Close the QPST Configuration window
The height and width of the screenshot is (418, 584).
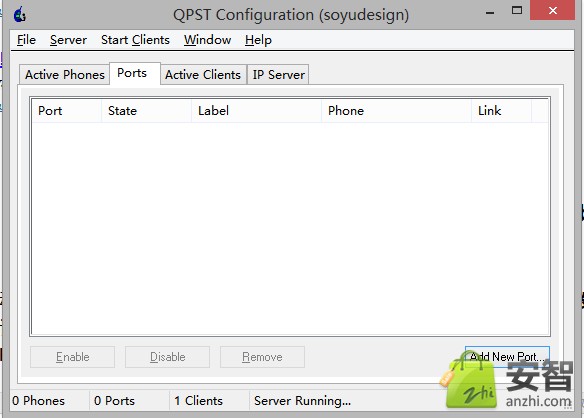553,10
